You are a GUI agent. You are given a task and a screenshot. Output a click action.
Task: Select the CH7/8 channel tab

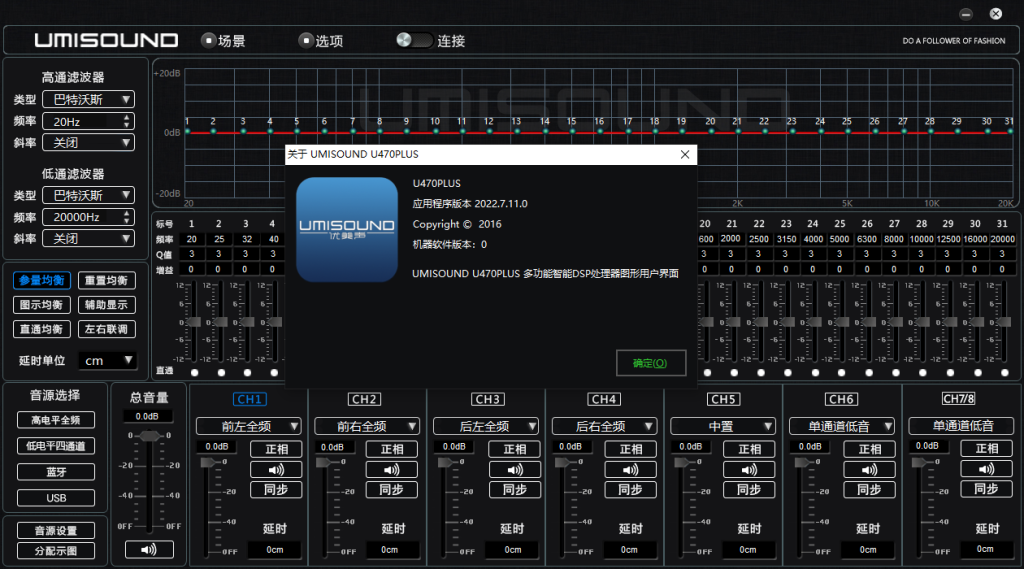(x=958, y=398)
